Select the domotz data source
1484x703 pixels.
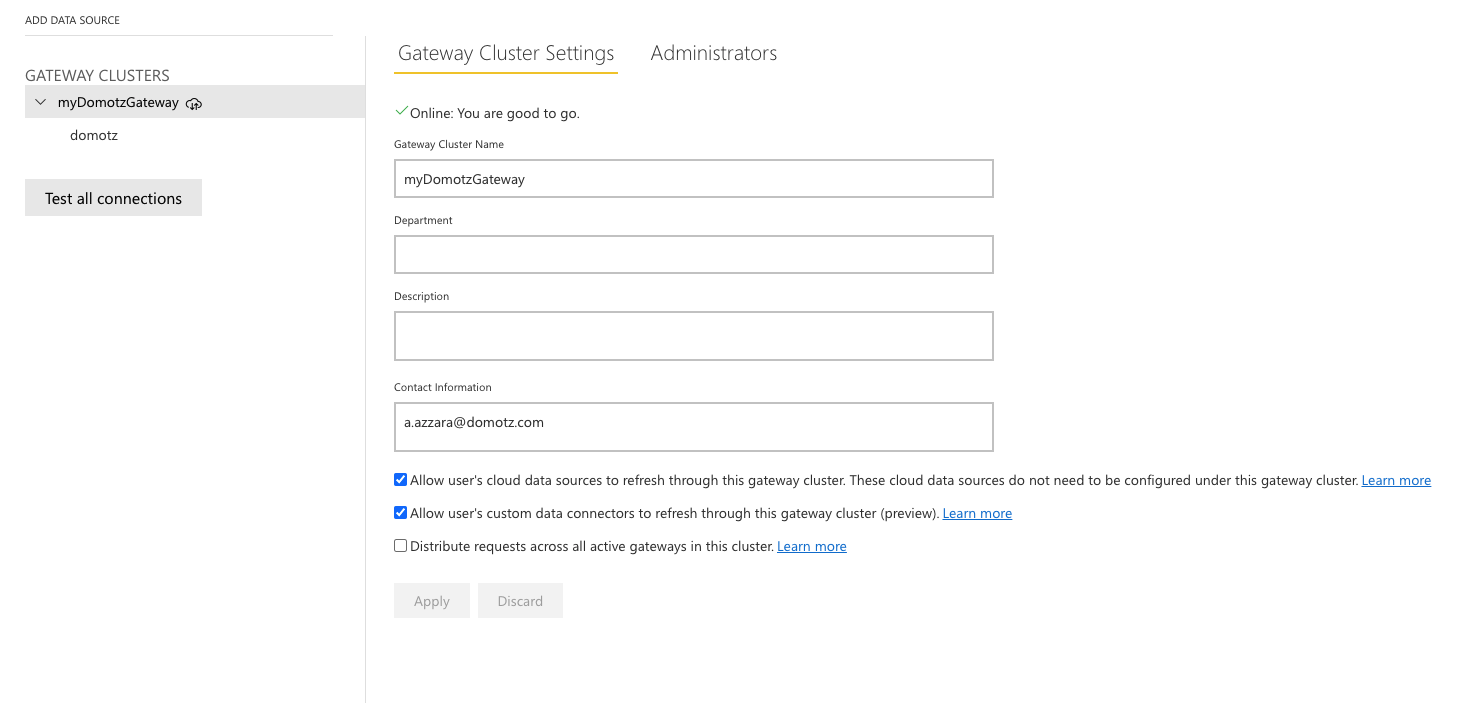pyautogui.click(x=94, y=135)
